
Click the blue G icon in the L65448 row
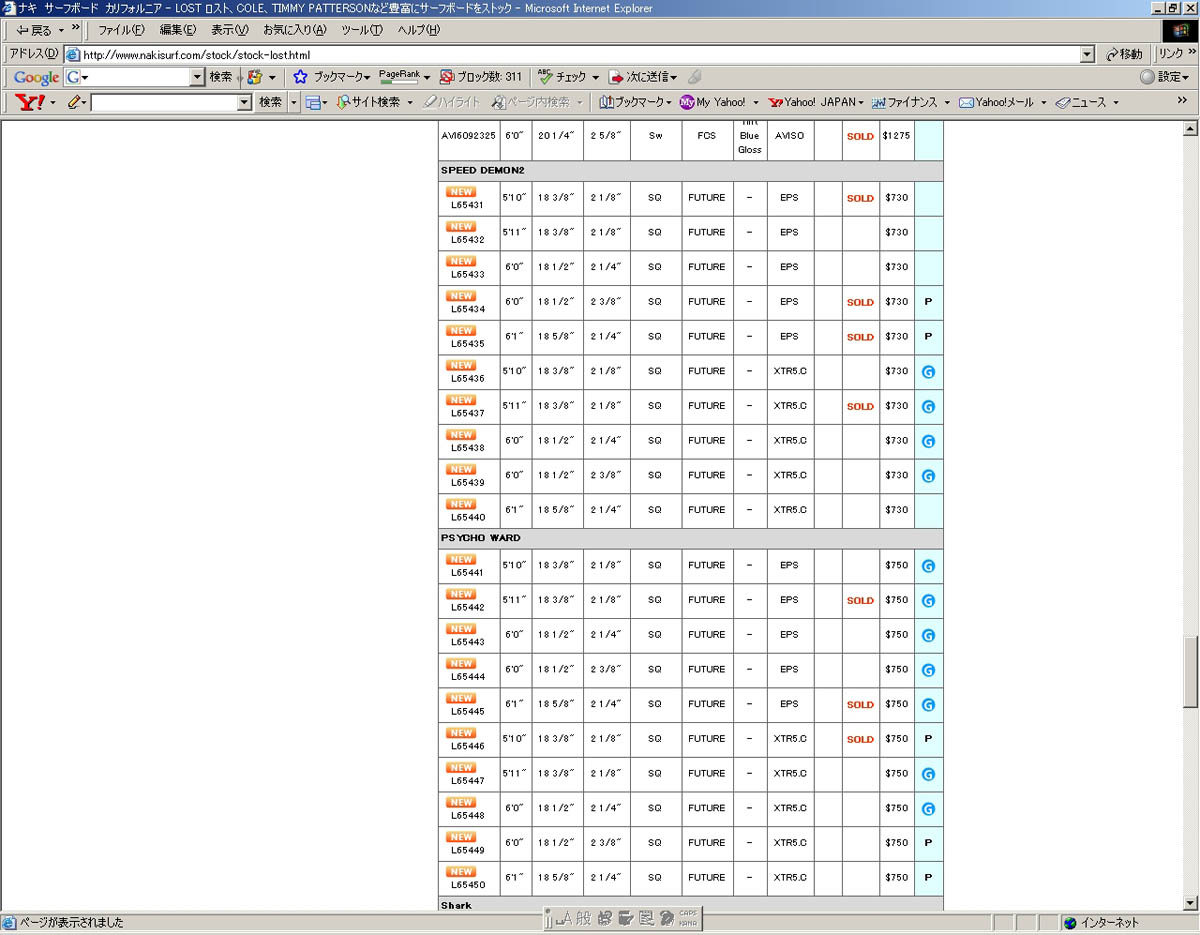tap(928, 809)
